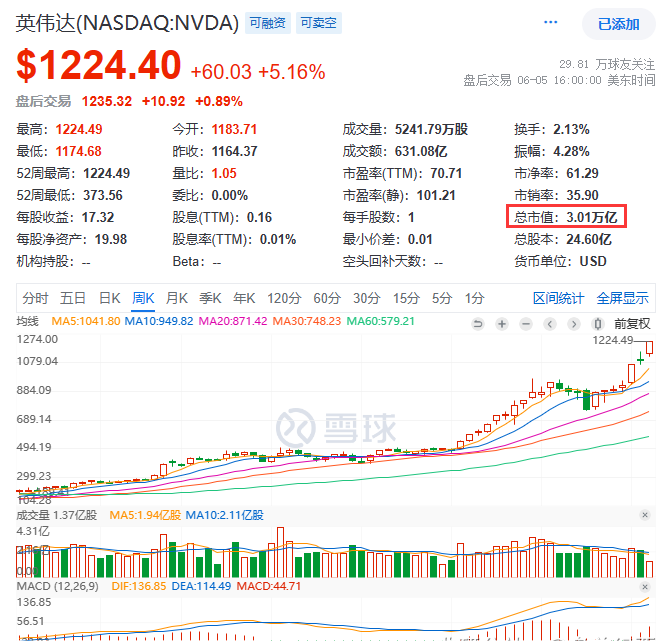Image resolution: width=671 pixels, height=641 pixels.
Task: Click MA30:748.23 moving average label
Action: [x=307, y=321]
